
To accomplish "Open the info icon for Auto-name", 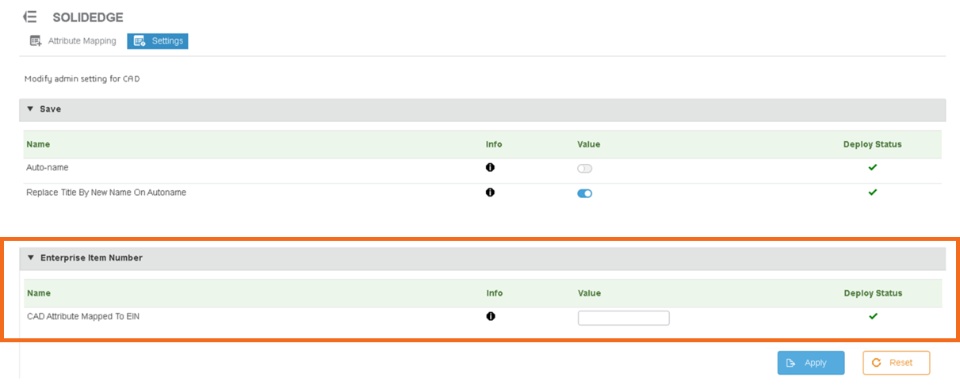I will [x=490, y=167].
